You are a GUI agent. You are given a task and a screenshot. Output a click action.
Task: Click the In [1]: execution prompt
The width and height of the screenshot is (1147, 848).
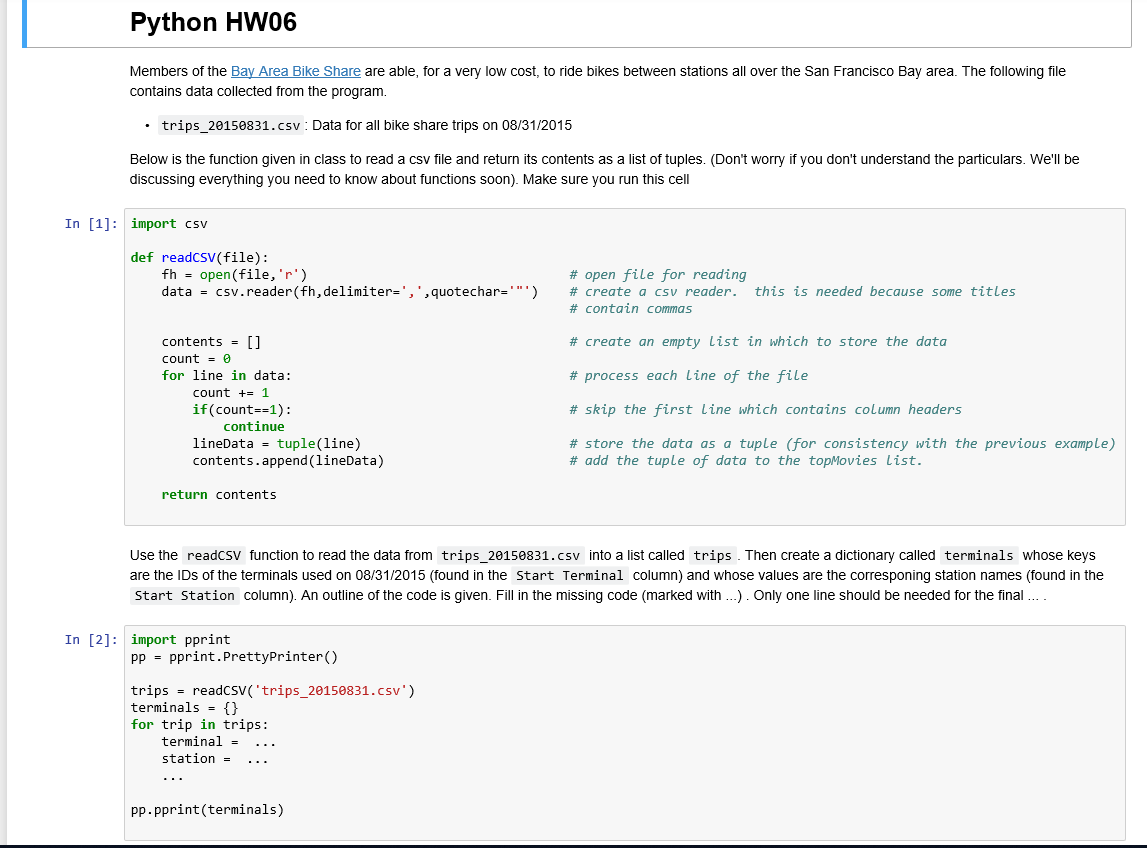[x=89, y=223]
